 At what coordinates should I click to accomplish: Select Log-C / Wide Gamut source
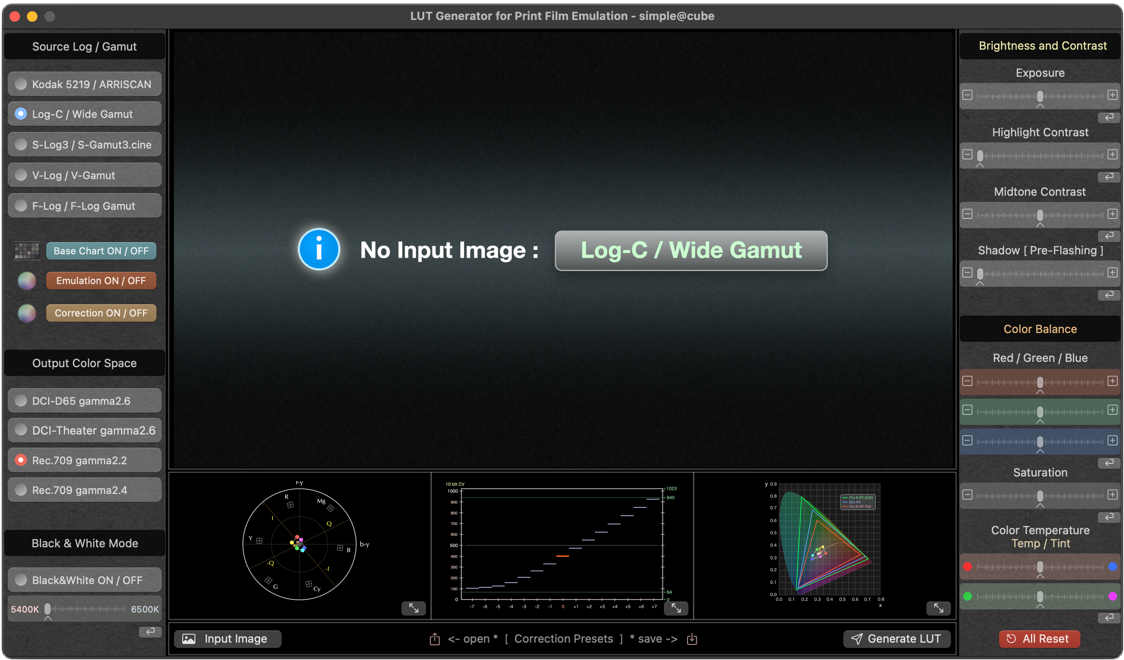(x=85, y=114)
